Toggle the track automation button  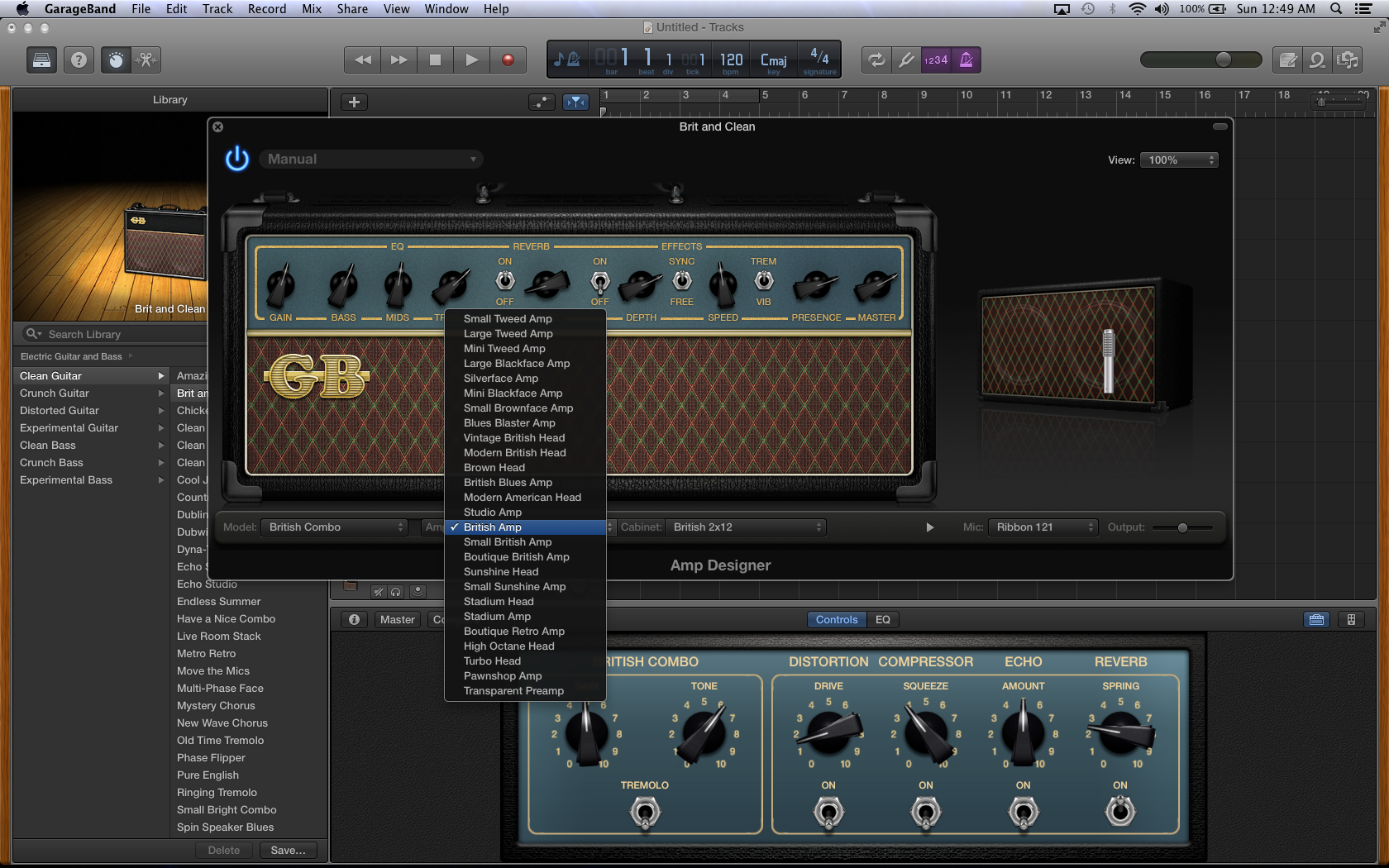[542, 102]
